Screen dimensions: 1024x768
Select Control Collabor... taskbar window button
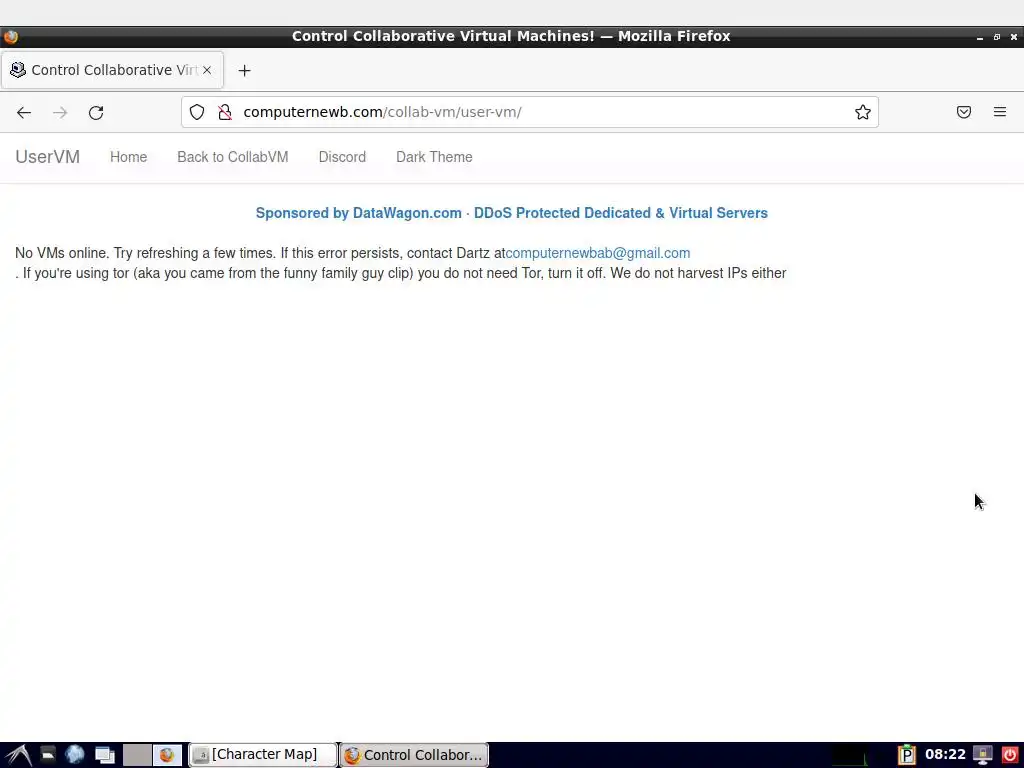414,755
